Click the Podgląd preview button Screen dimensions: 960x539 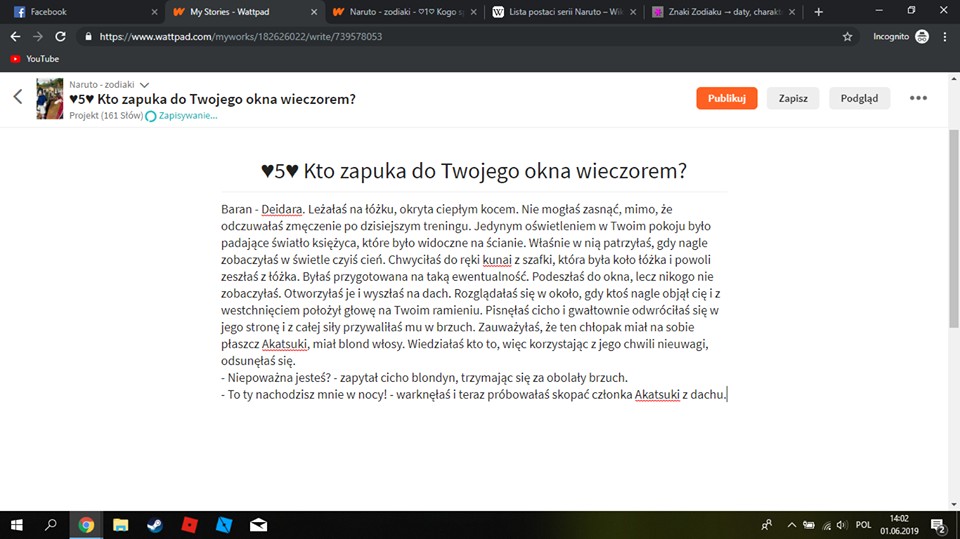pos(859,98)
